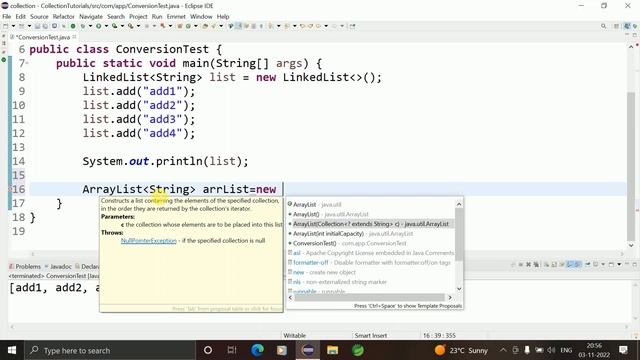
Task: Open dropdown arrow beside Coverage icon
Action: coord(122,26)
